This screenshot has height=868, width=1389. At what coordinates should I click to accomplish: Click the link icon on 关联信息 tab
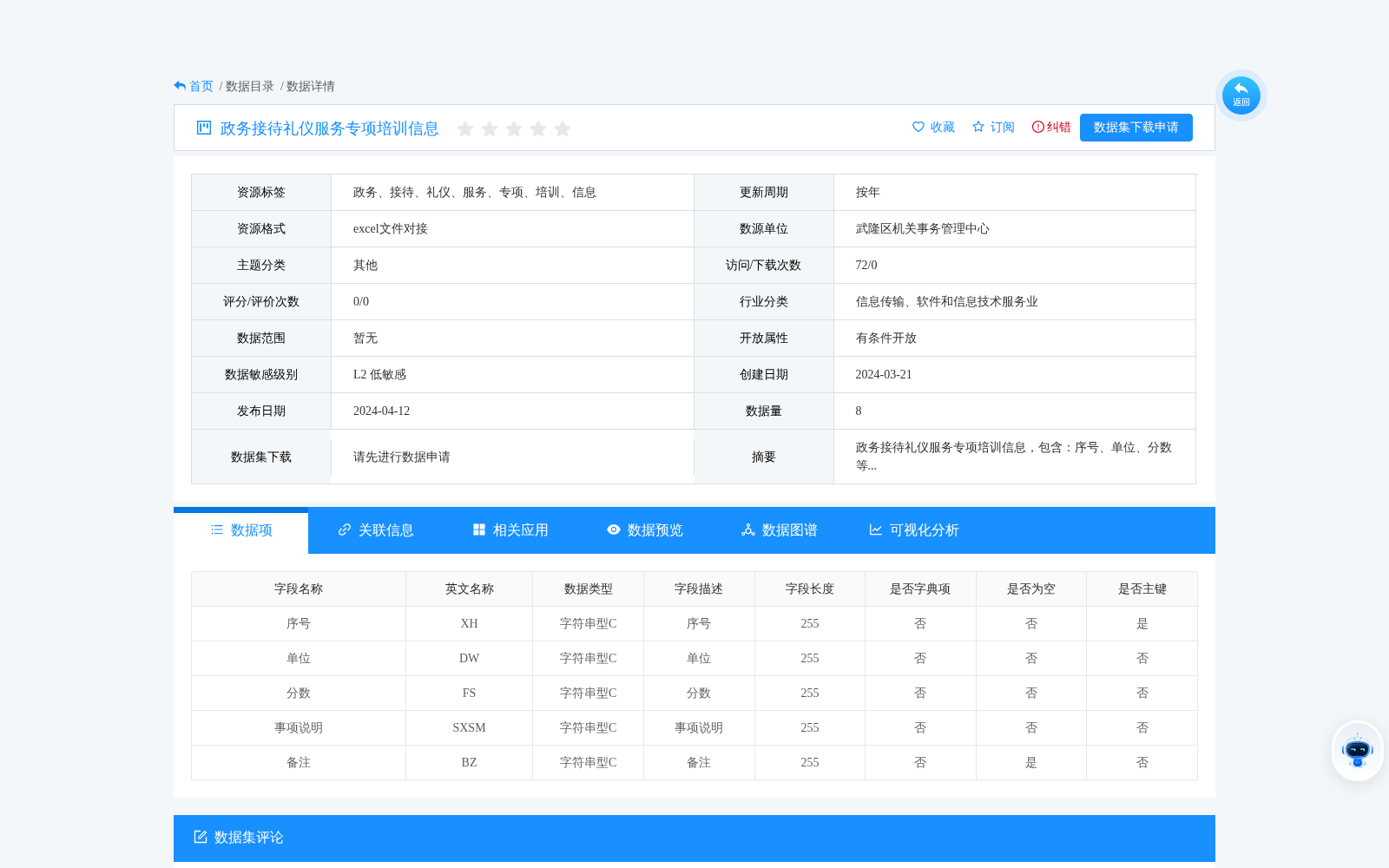(x=345, y=529)
